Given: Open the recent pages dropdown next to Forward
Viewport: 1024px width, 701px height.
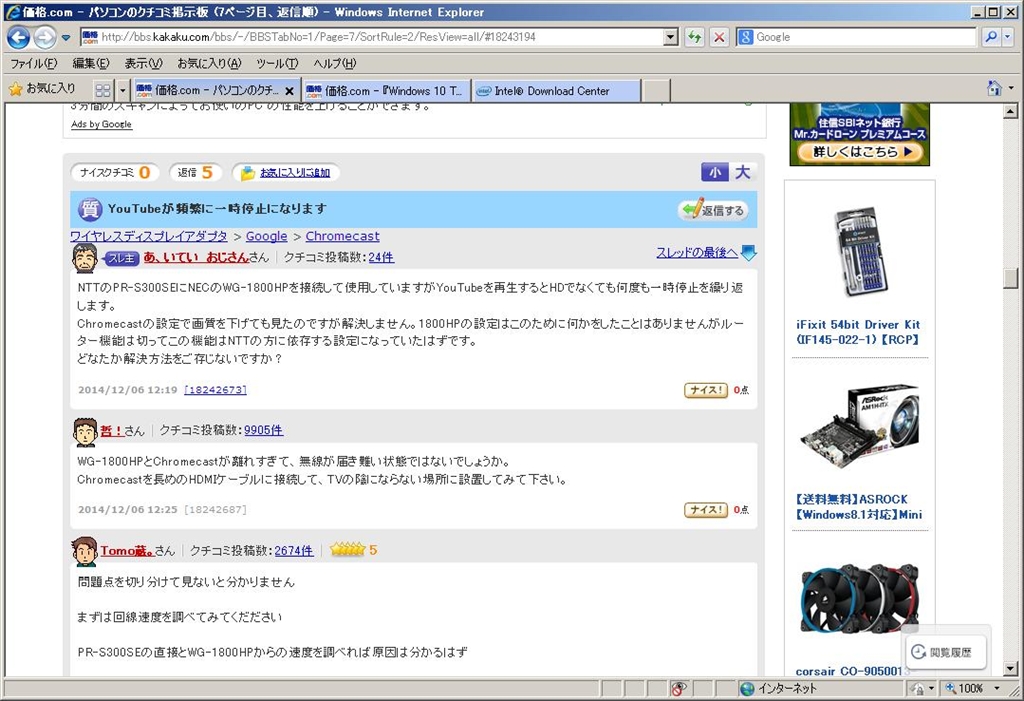Looking at the screenshot, I should [66, 38].
